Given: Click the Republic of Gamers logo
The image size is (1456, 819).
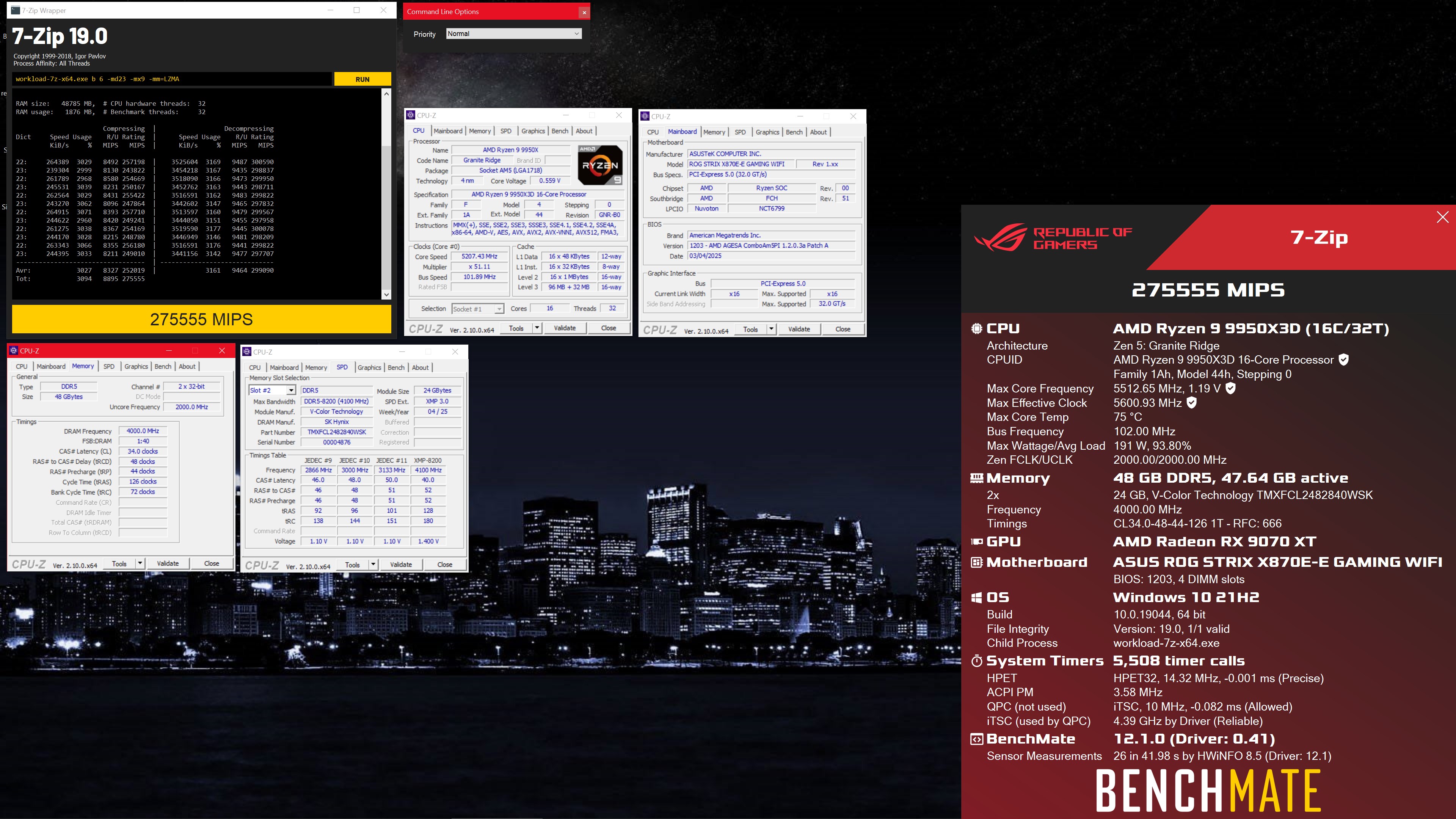Looking at the screenshot, I should pyautogui.click(x=1053, y=237).
